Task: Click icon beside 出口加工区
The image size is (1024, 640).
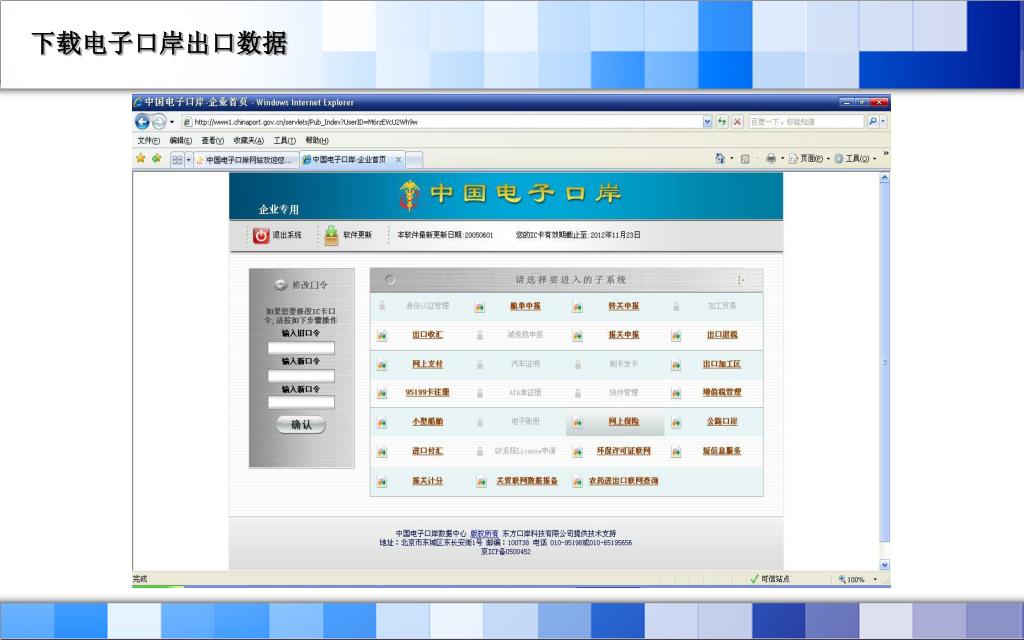Action: tap(676, 365)
